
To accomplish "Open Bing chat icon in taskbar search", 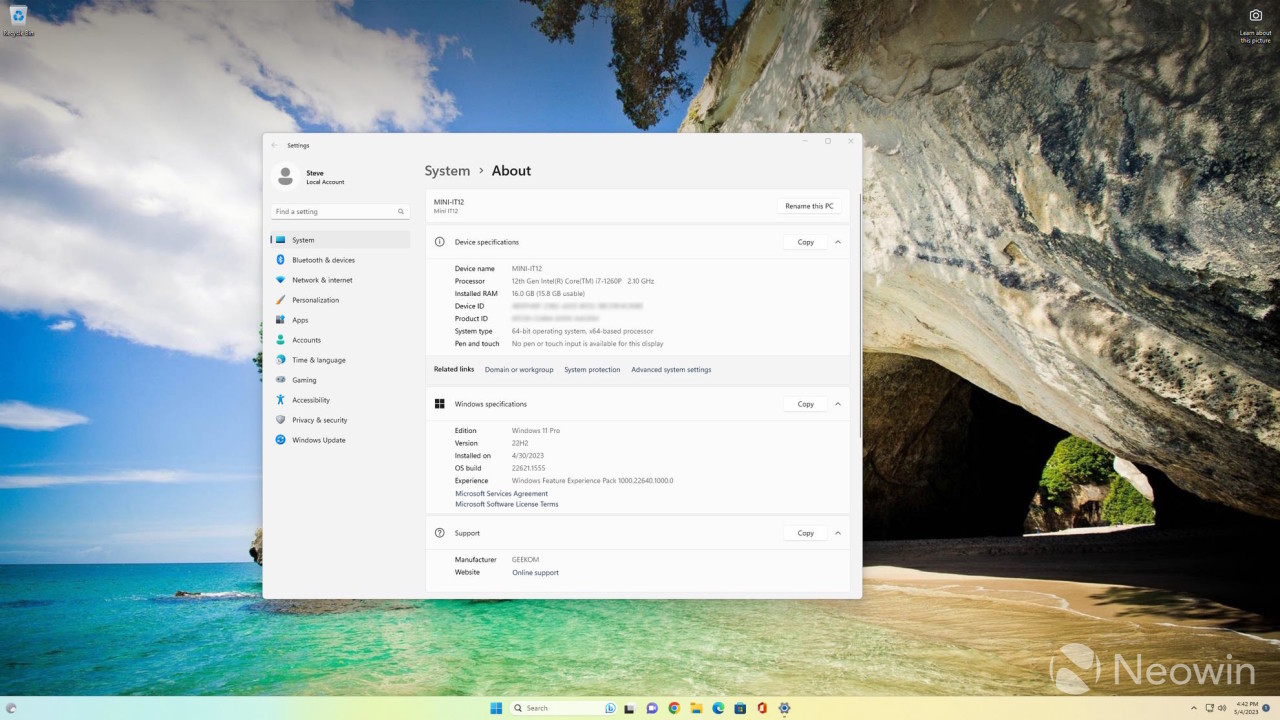I will [x=609, y=708].
